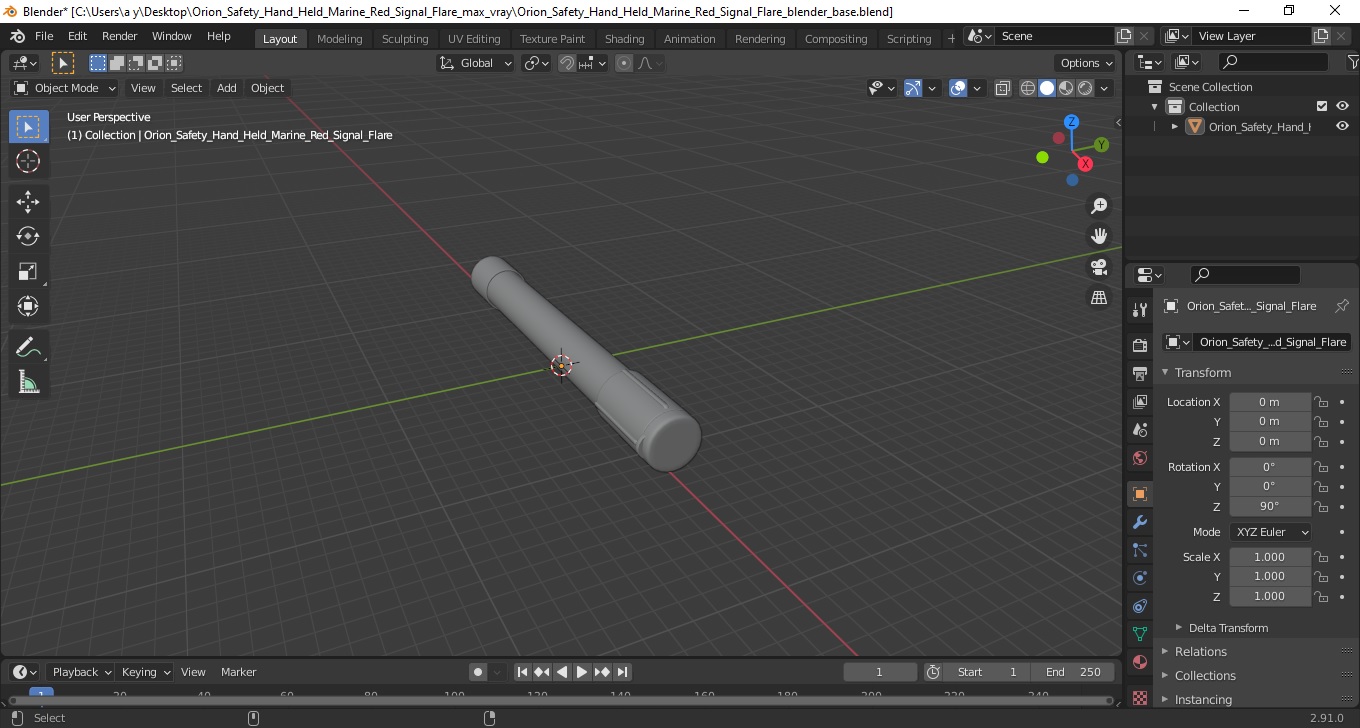The height and width of the screenshot is (728, 1360).
Task: Enable rendered viewport shading
Action: tap(1085, 88)
